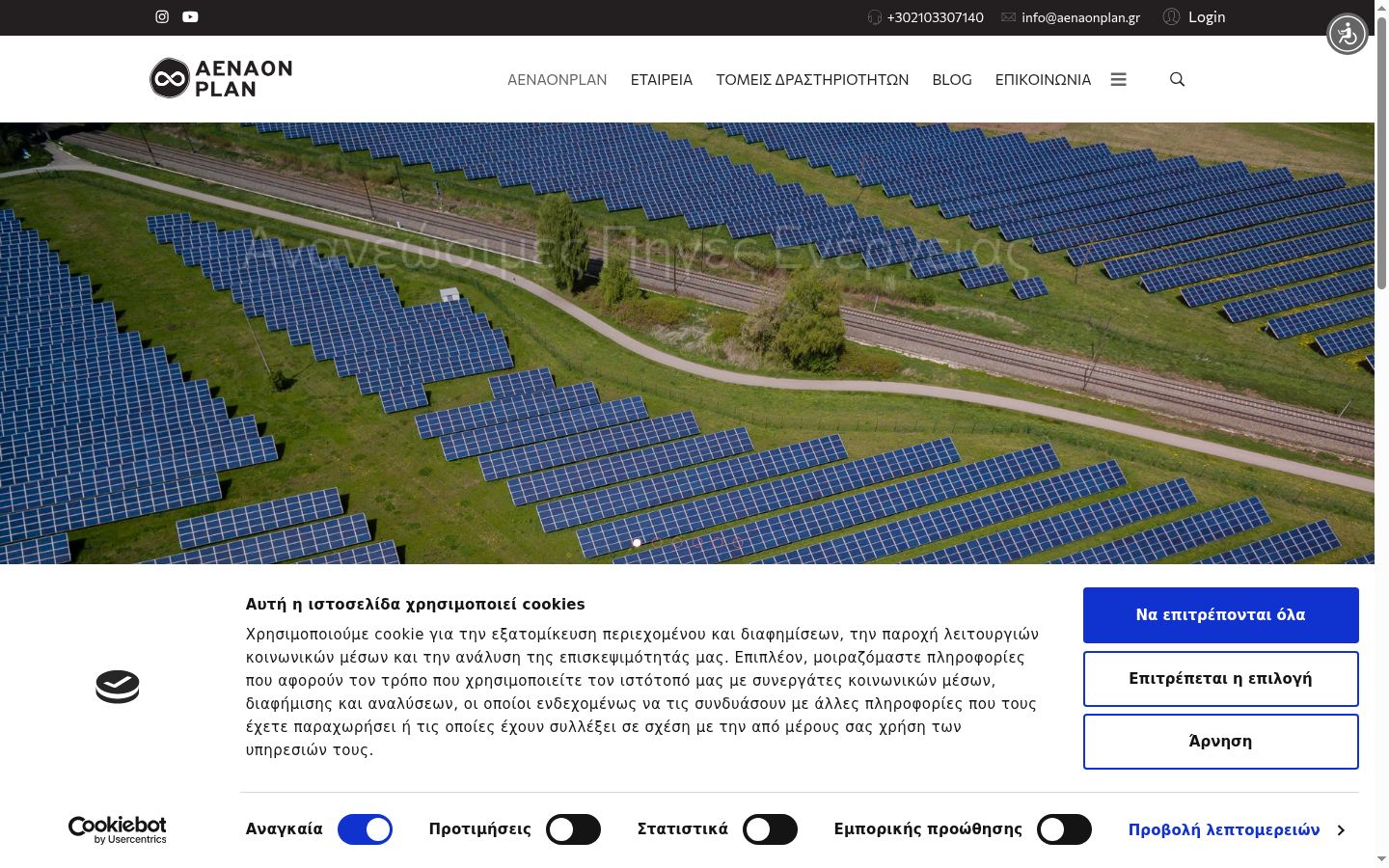Click the Να επιτρέπονται όλα button
This screenshot has width=1389, height=868.
click(x=1221, y=615)
